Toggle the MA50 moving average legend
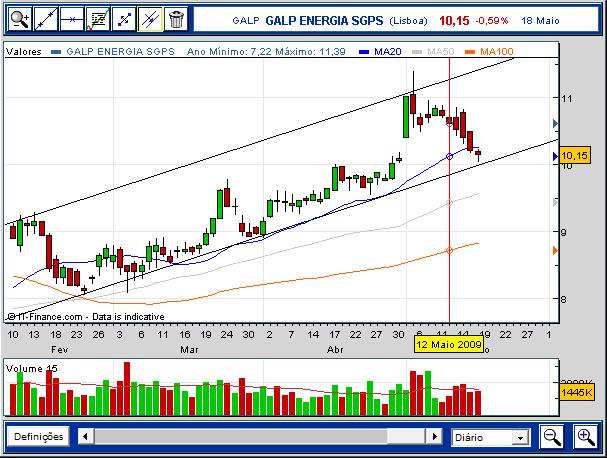The height and width of the screenshot is (458, 607). coord(434,51)
